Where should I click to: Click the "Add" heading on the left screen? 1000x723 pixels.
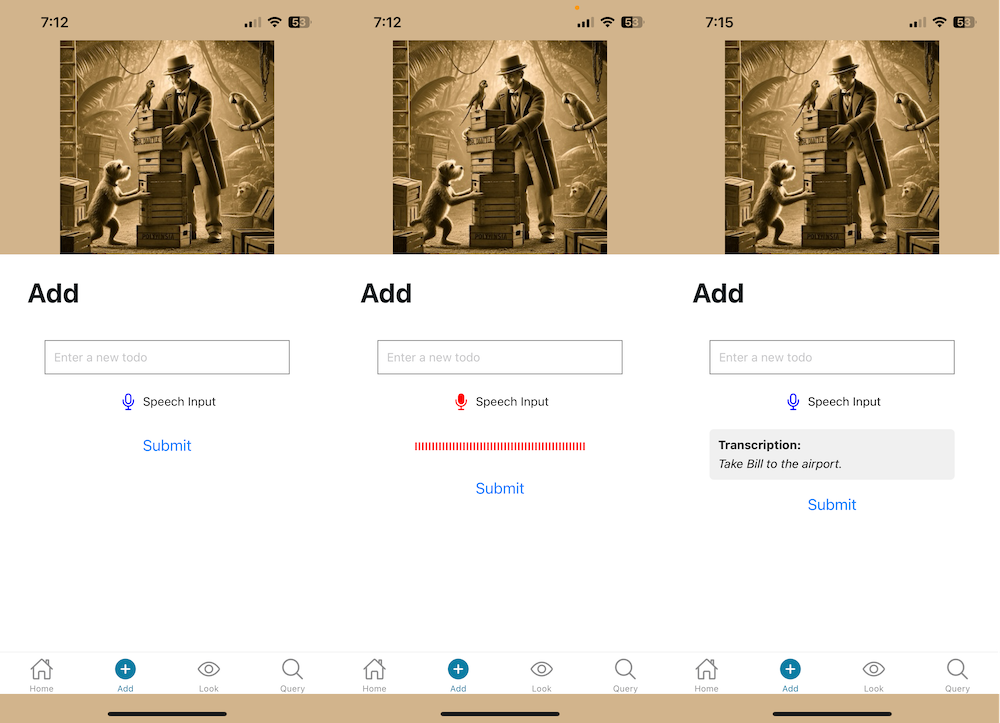[x=54, y=294]
